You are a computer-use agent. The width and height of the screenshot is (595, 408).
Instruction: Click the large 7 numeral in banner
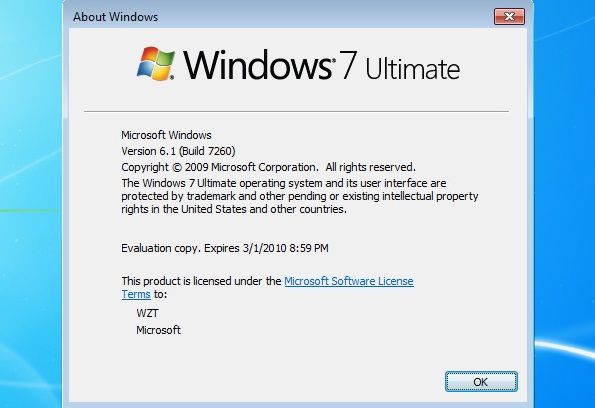(348, 65)
